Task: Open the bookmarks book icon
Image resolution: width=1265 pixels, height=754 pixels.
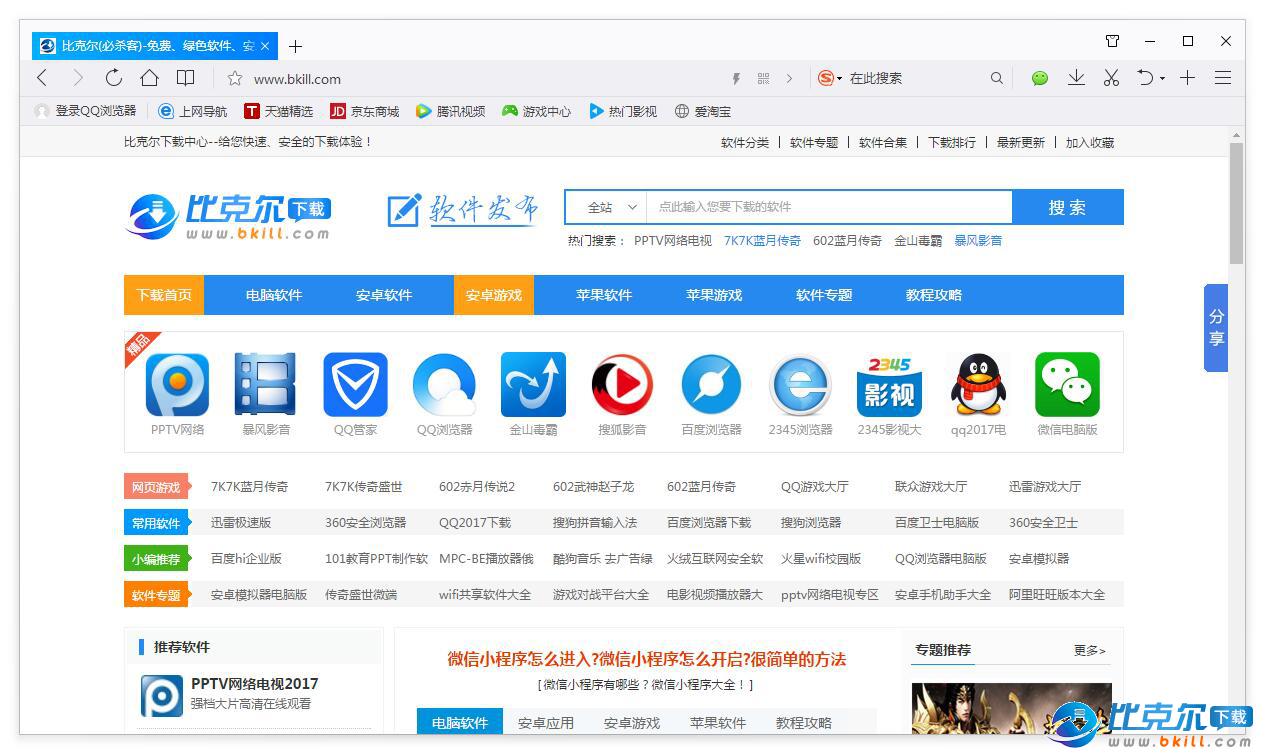Action: tap(185, 78)
